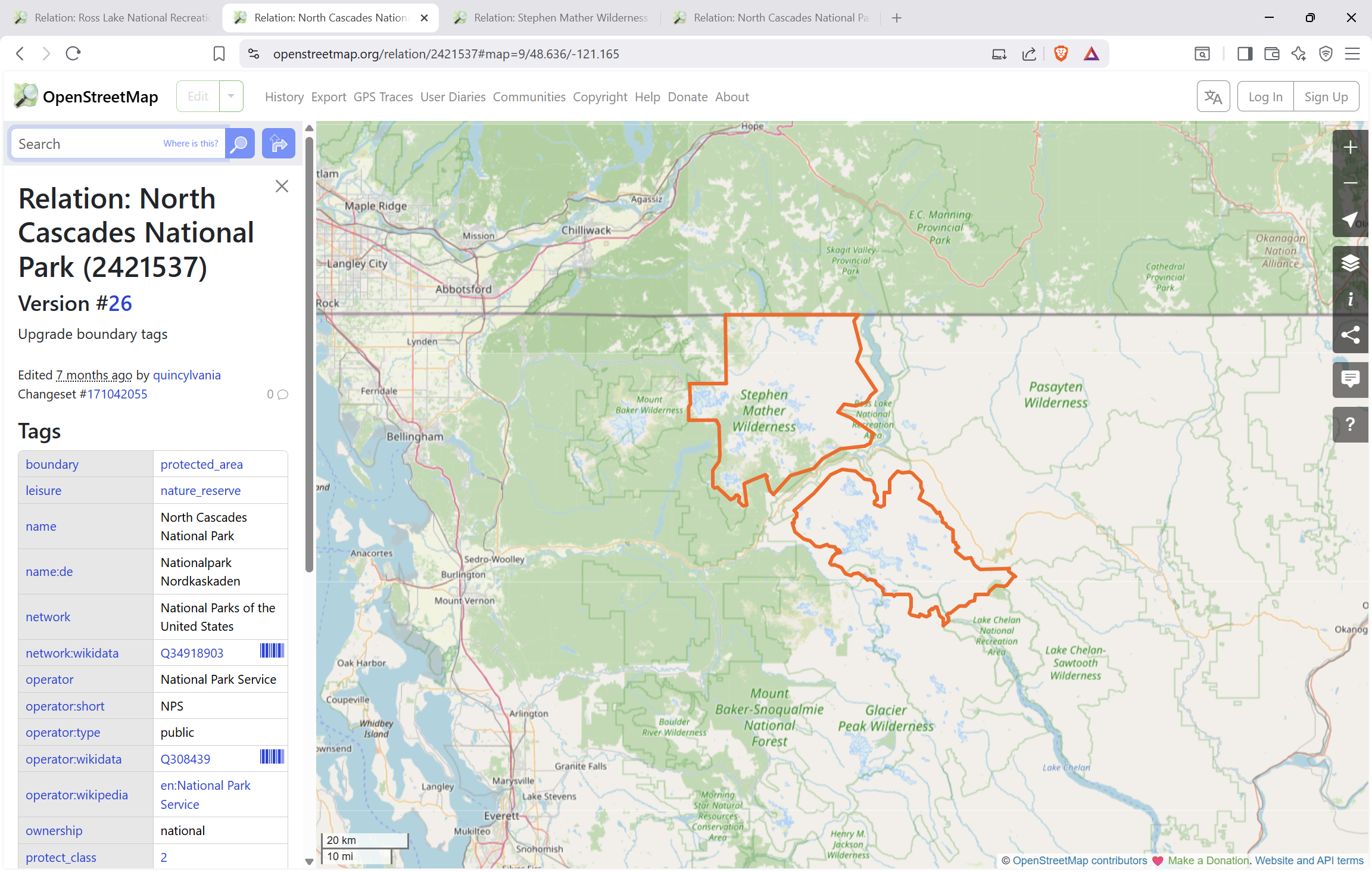Screen dimensions: 1372x872
Task: Open the Share map panel
Action: [1350, 335]
